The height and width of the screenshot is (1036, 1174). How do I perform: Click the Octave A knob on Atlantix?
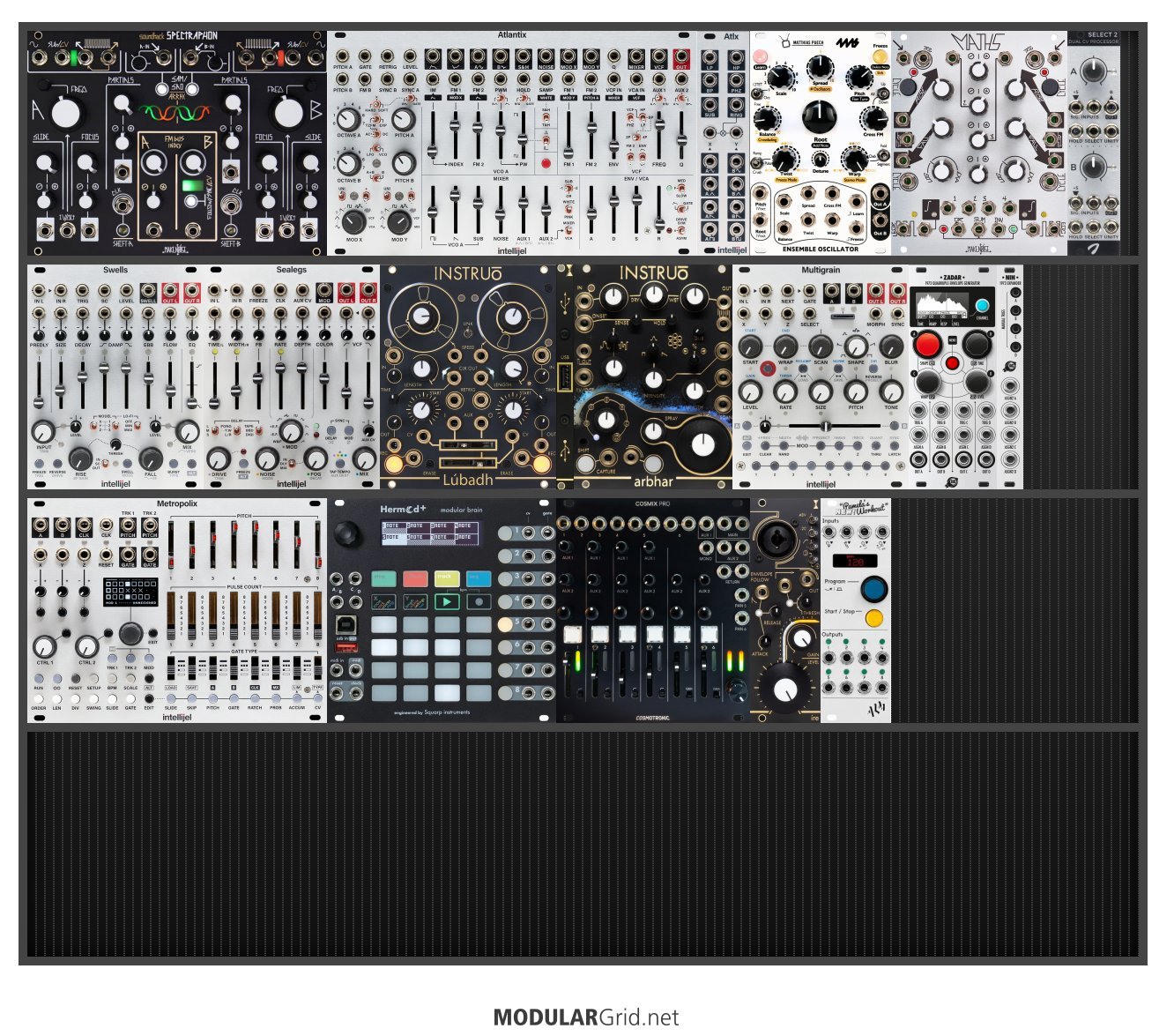click(348, 119)
